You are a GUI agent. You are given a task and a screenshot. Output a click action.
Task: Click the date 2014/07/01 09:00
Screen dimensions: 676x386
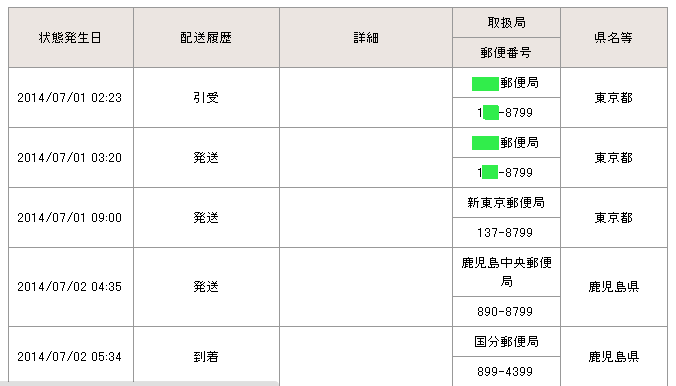[69, 218]
